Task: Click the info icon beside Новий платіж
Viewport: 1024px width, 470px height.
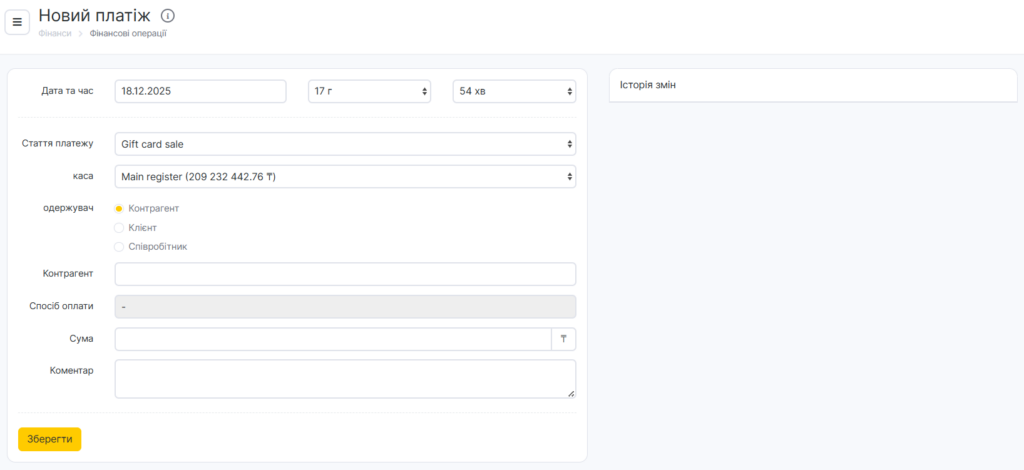Action: click(x=168, y=16)
